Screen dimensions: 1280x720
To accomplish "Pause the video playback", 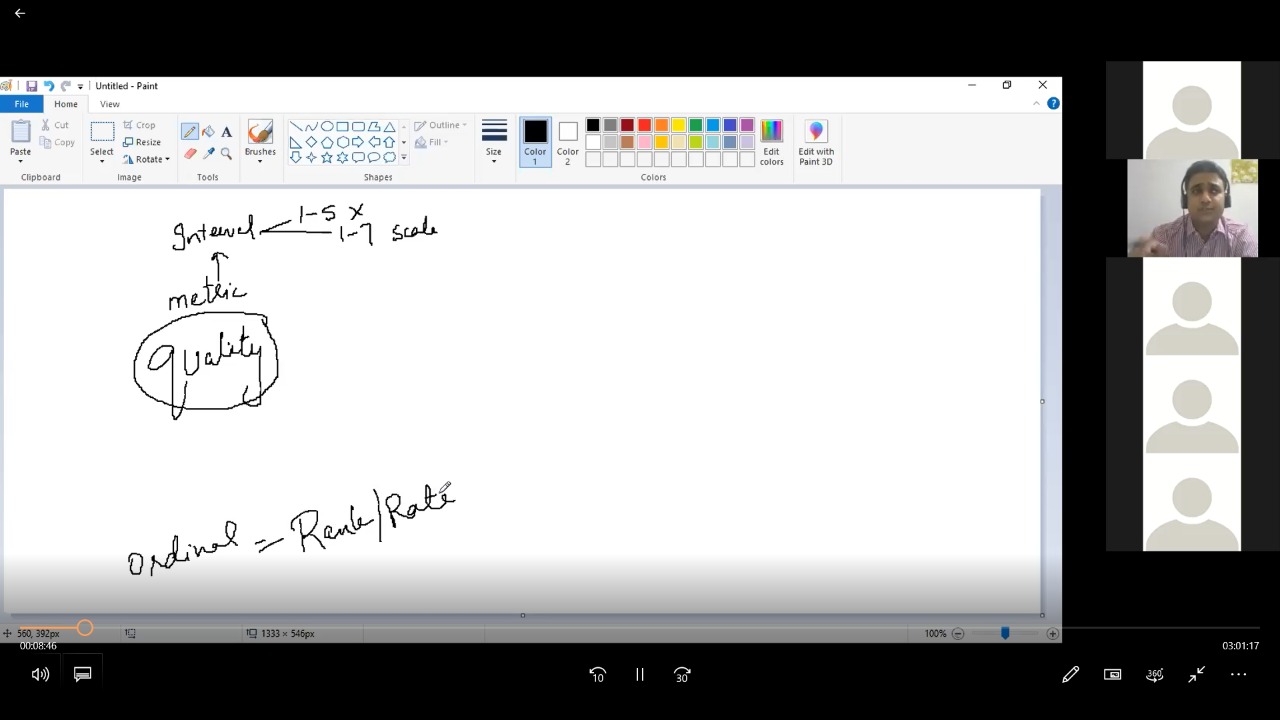I will point(640,675).
